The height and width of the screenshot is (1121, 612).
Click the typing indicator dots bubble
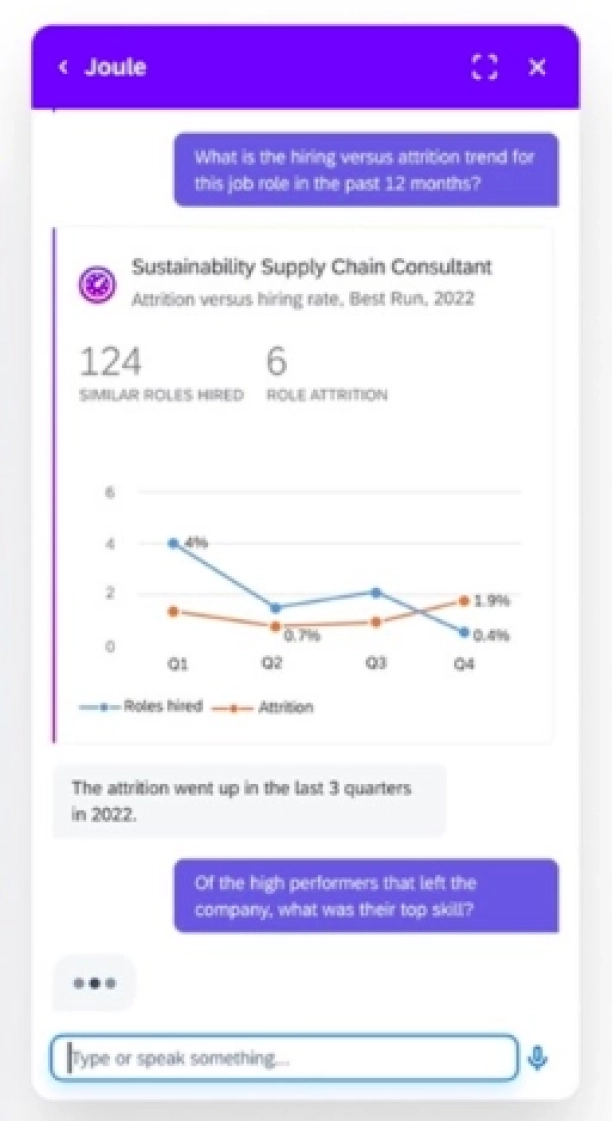tap(95, 982)
